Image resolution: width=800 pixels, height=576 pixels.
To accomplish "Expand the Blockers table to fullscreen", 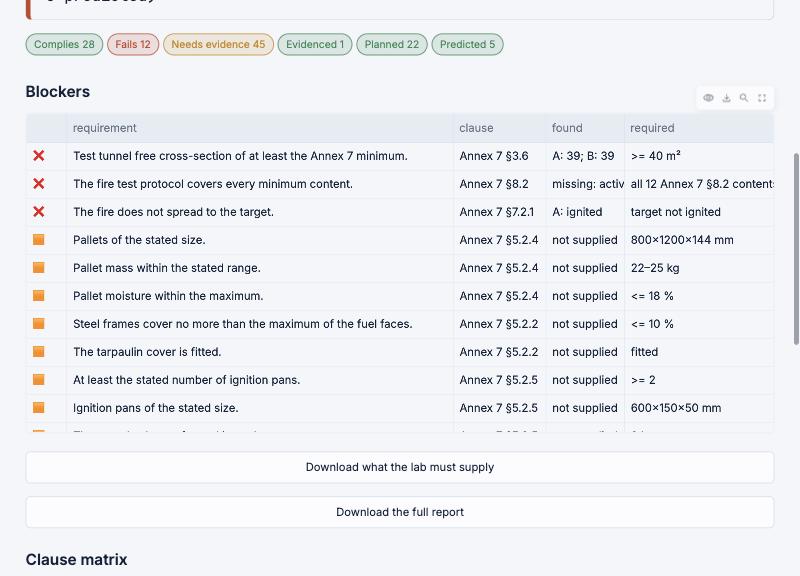I will pyautogui.click(x=762, y=98).
